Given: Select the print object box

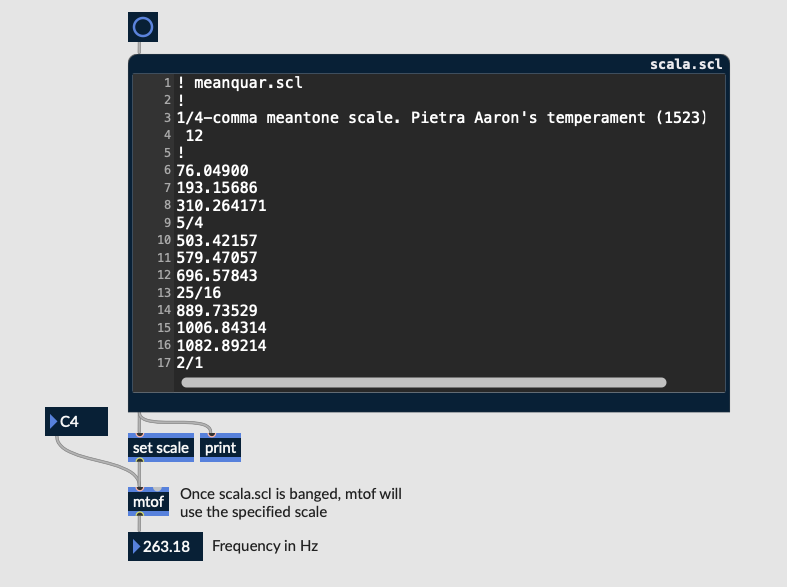Looking at the screenshot, I should 220,448.
